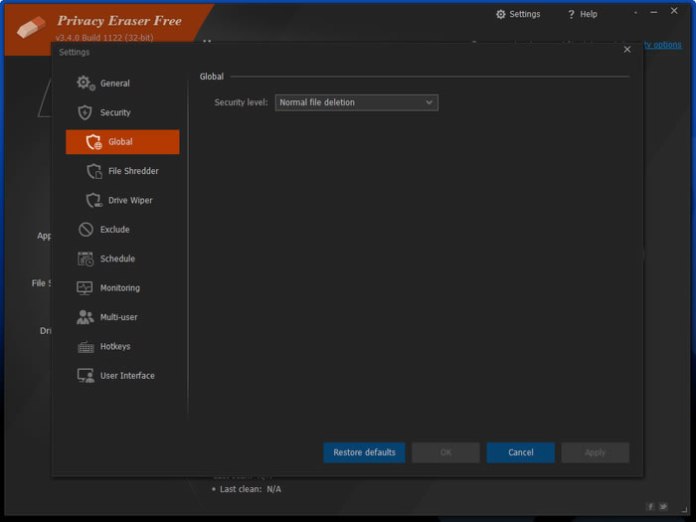Click the Security shield icon

click(86, 113)
